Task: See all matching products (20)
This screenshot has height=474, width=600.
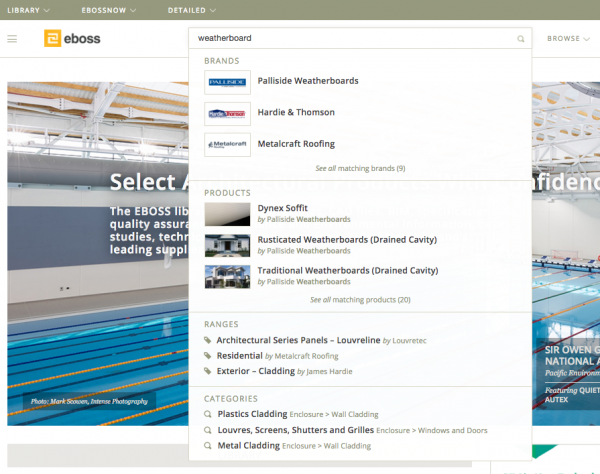Action: click(x=360, y=300)
